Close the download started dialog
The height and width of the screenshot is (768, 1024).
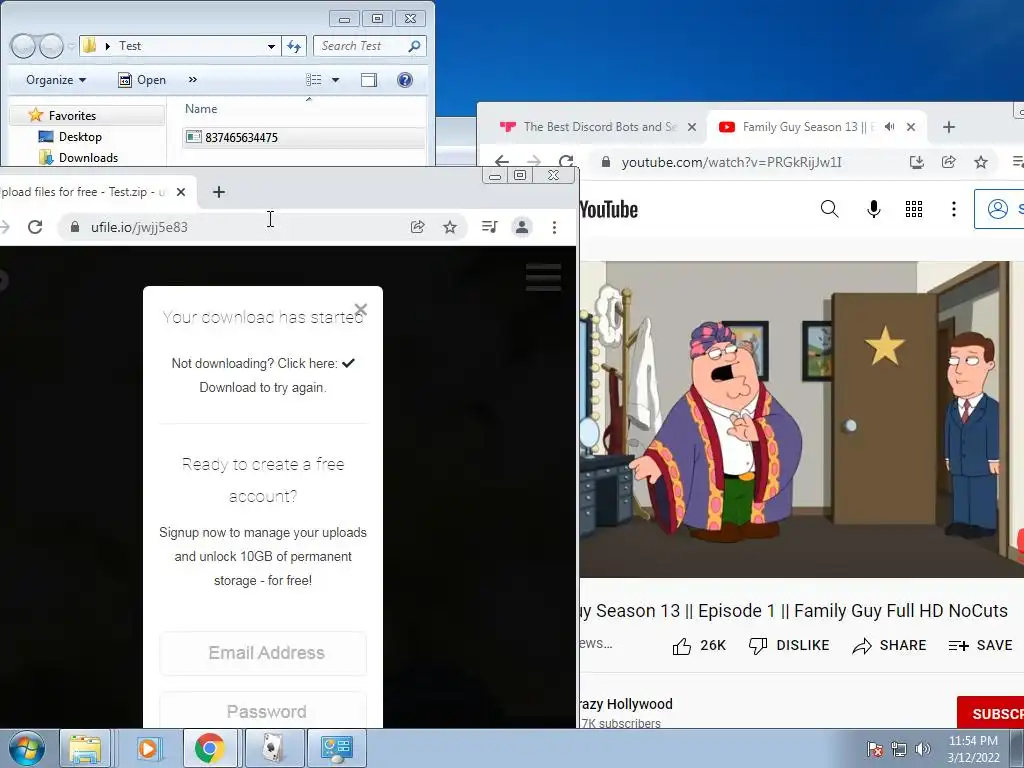click(x=360, y=310)
